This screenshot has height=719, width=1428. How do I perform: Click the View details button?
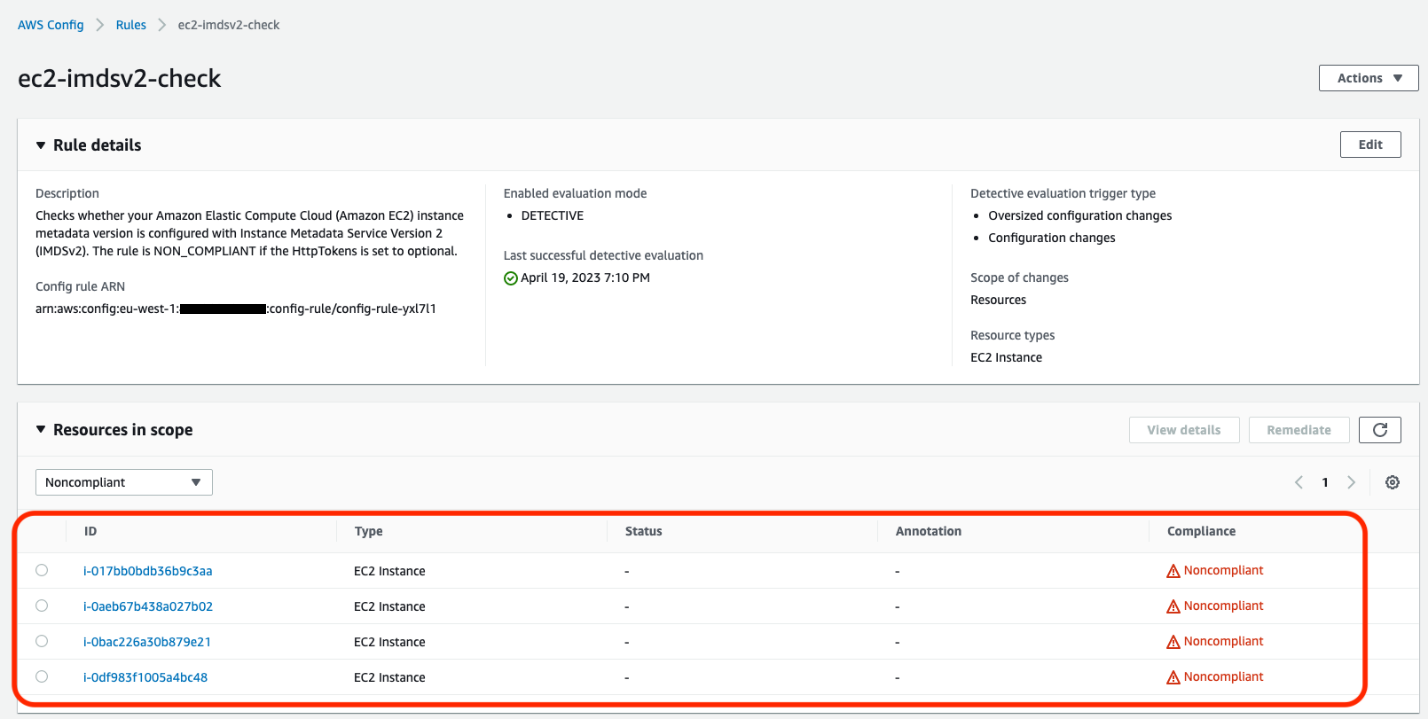coord(1184,429)
